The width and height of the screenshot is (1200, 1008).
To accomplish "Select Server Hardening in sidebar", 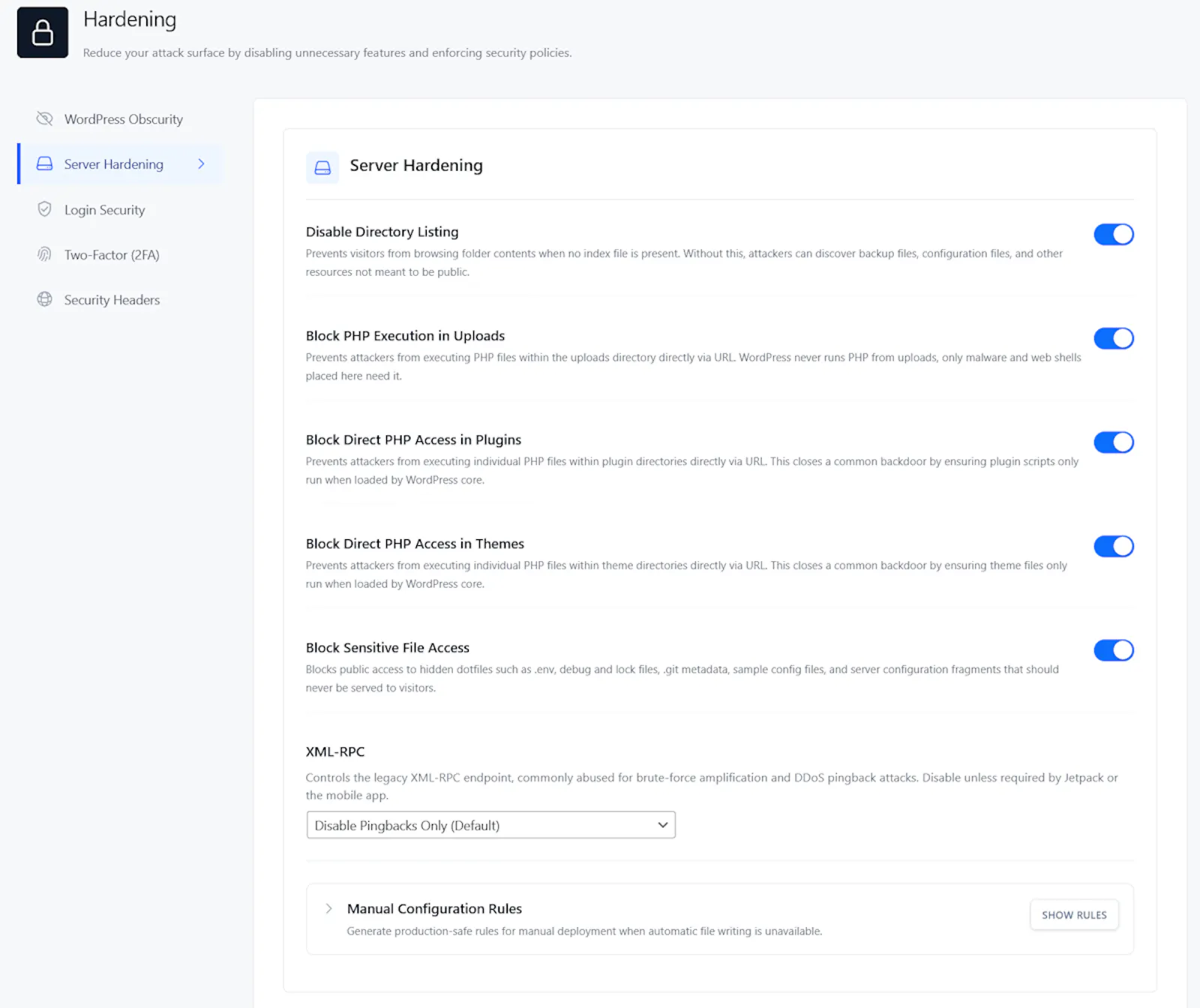I will click(120, 163).
